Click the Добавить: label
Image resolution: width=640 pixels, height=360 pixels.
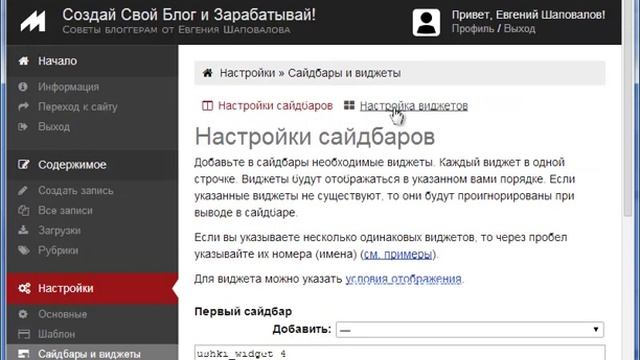point(302,329)
